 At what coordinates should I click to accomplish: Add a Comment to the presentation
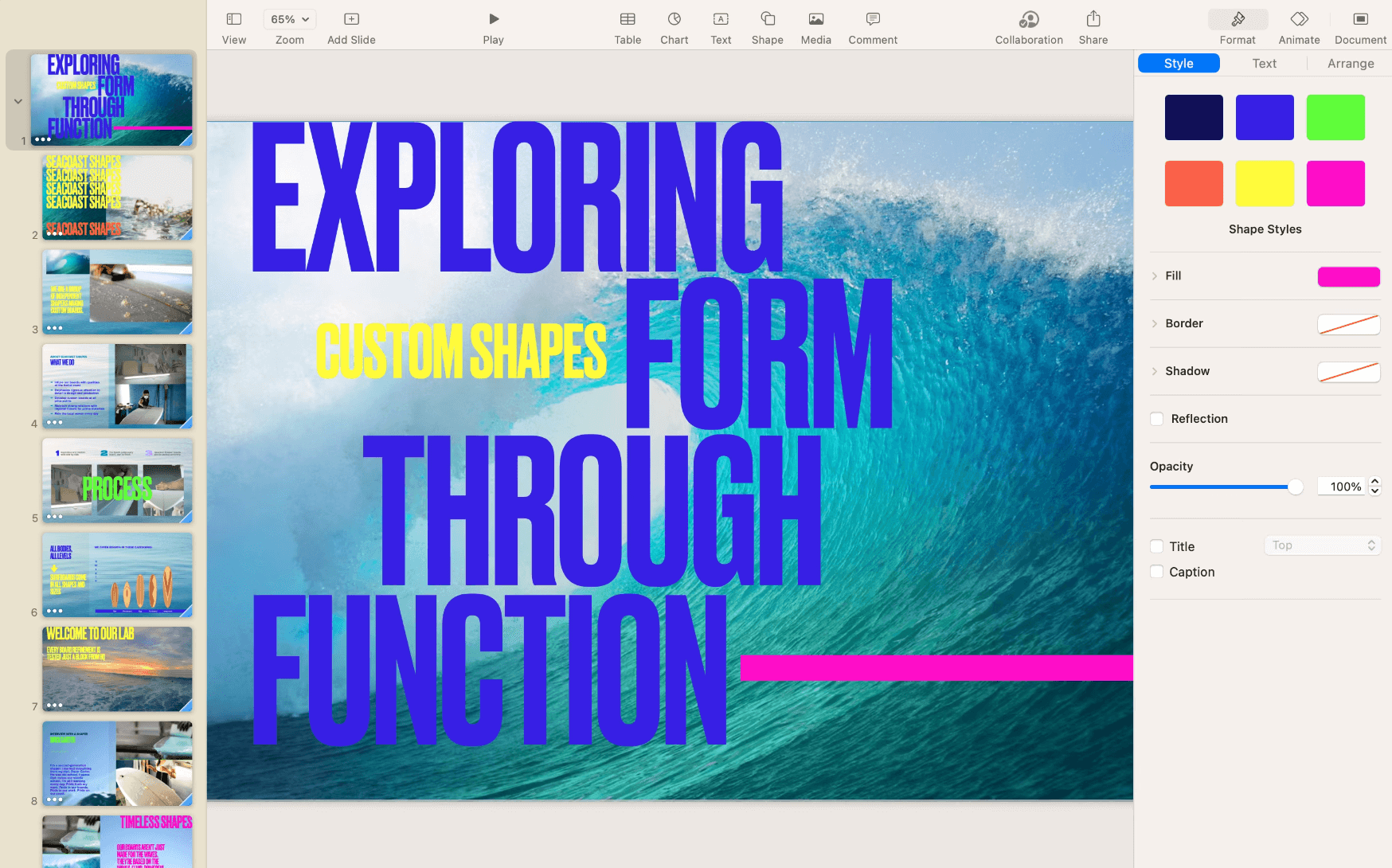click(872, 26)
